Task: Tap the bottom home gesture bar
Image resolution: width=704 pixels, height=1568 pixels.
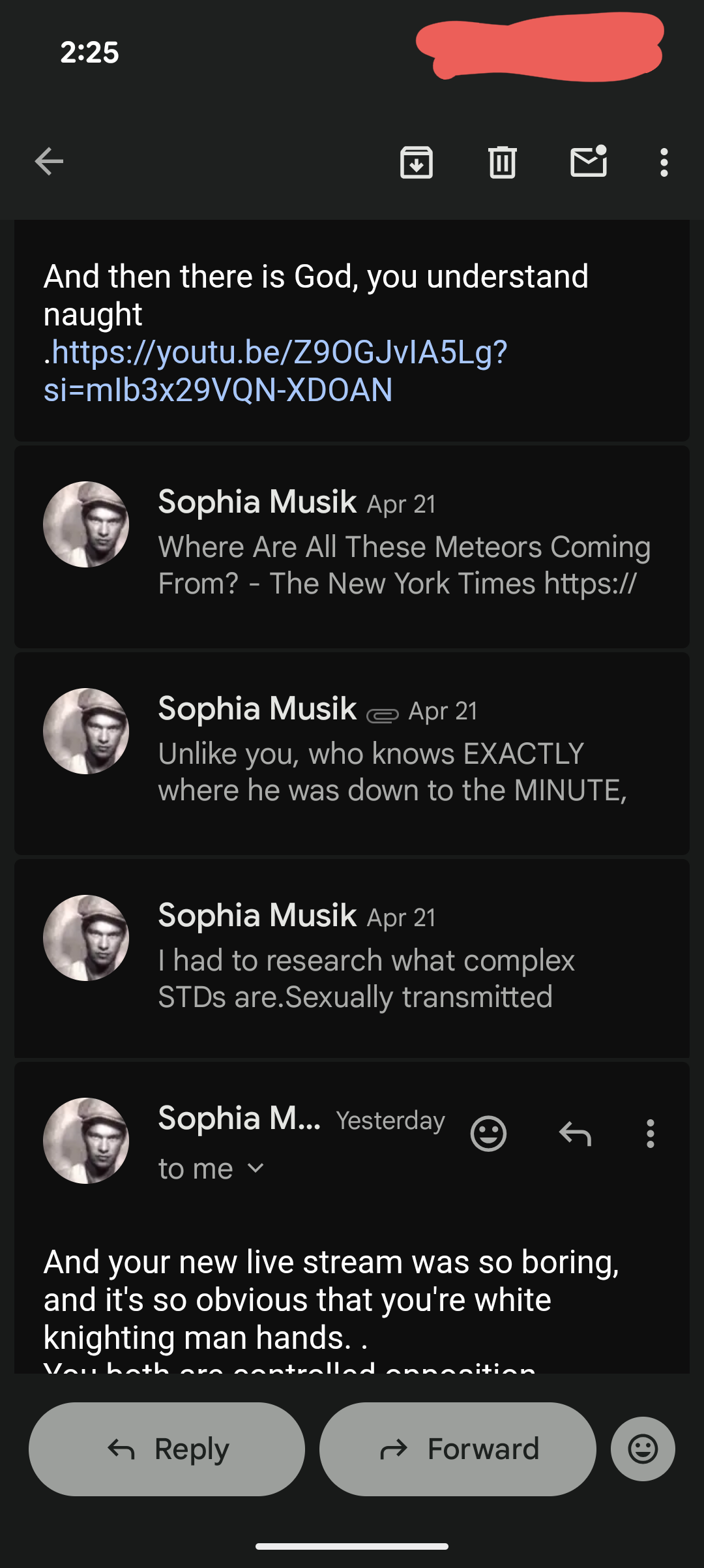Action: [x=352, y=1546]
